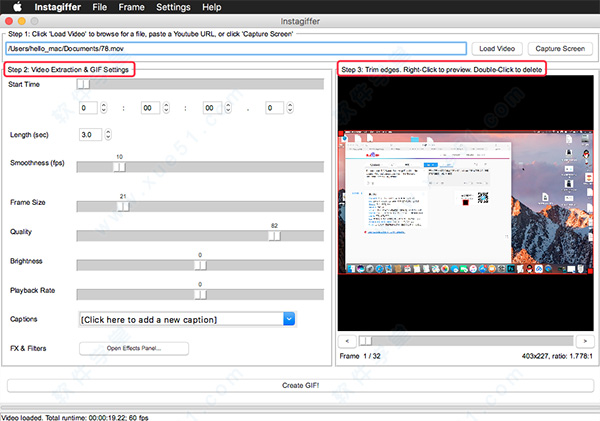Open the Help menu
The width and height of the screenshot is (600, 421).
point(212,7)
